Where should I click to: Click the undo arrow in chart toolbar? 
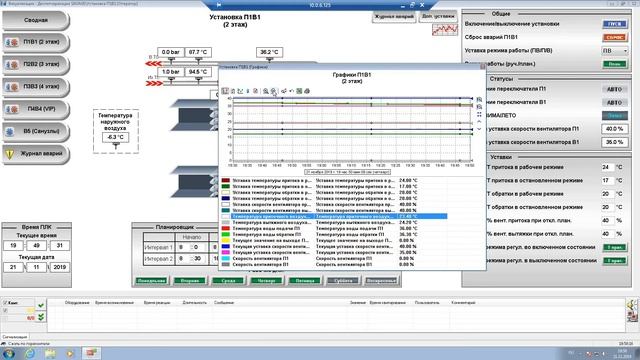291,91
